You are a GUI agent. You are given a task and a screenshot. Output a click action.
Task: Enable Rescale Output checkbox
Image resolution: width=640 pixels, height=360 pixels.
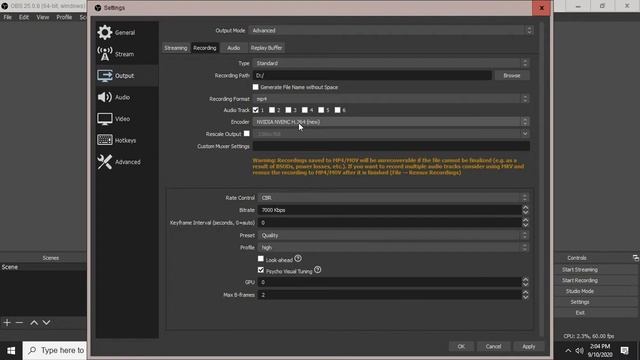(x=247, y=133)
